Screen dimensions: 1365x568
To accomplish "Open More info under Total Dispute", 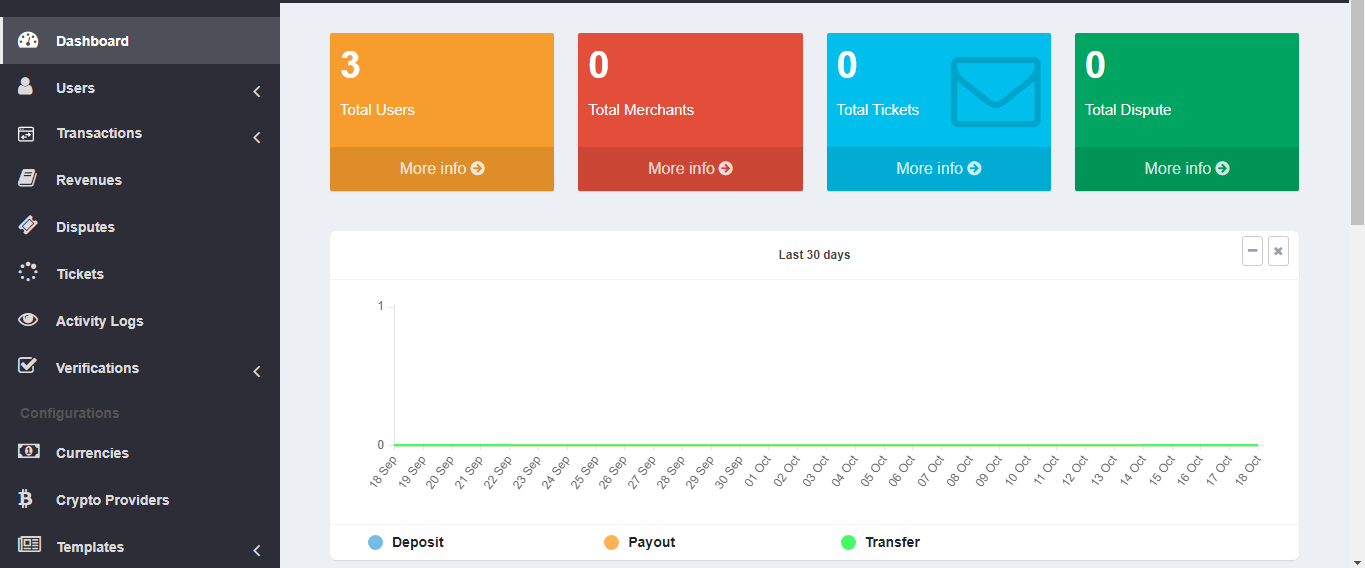I will 1186,169.
